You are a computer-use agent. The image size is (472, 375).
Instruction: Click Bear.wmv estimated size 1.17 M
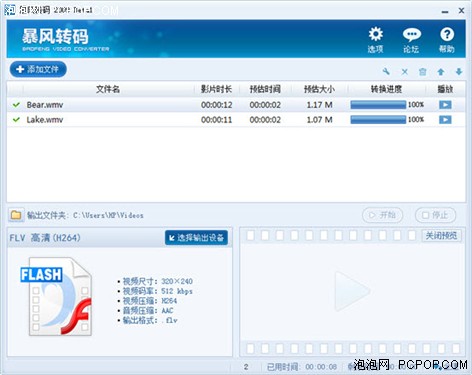[x=319, y=105]
